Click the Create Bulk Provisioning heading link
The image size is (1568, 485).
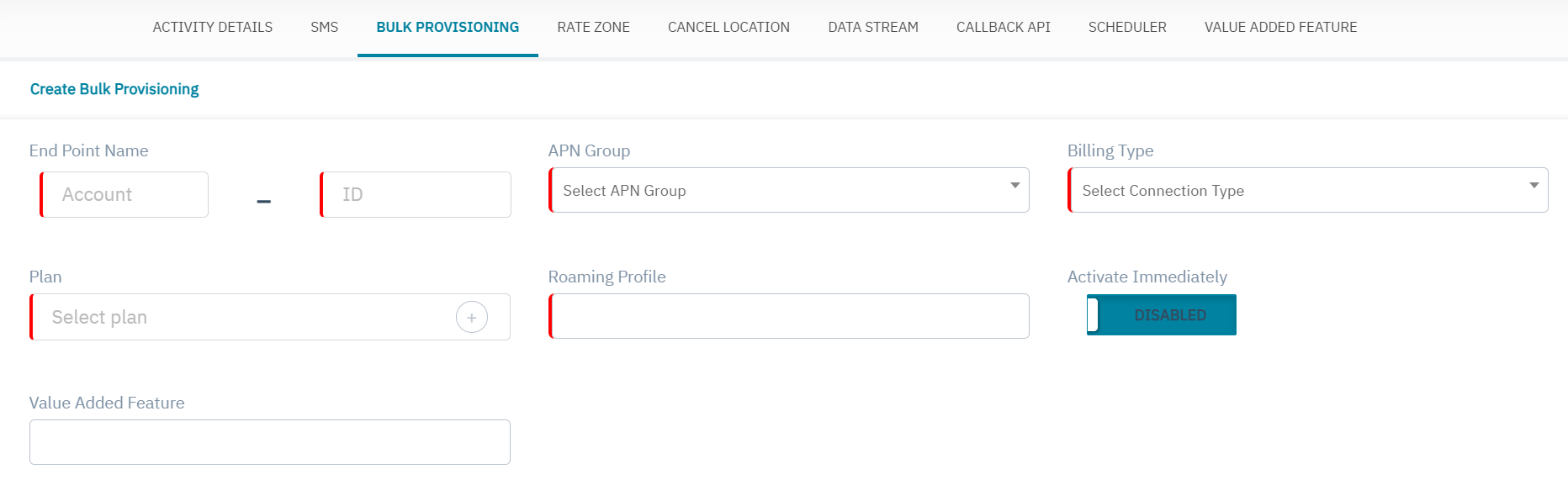114,89
